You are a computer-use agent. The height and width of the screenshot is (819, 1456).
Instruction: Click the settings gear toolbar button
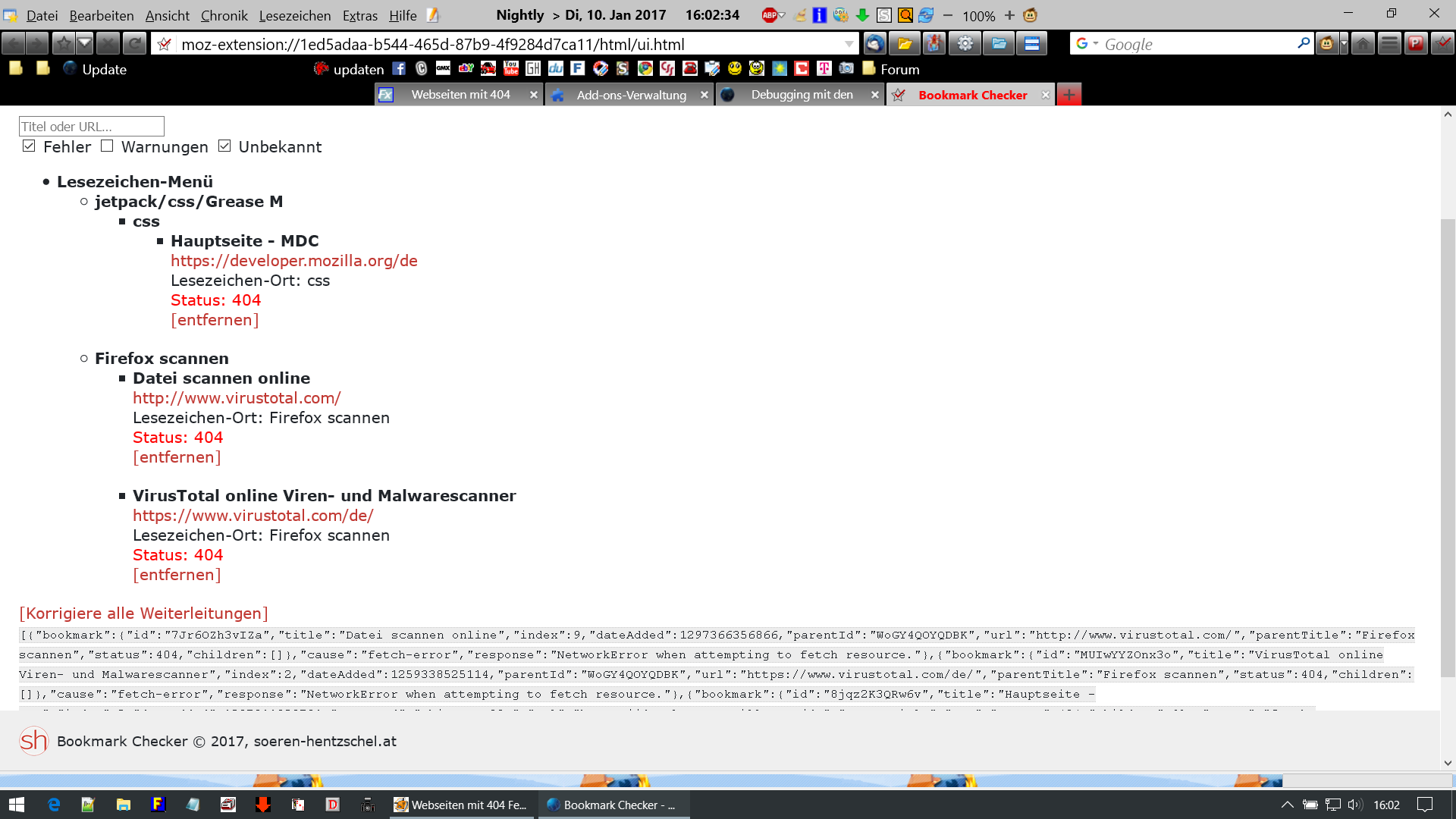[965, 44]
